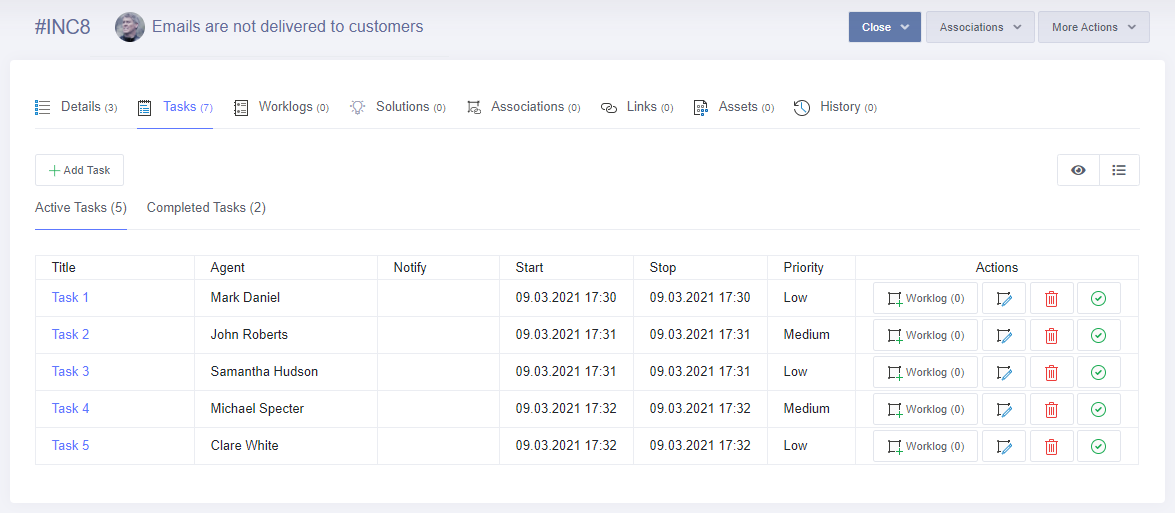Click the edit icon for Task 4
This screenshot has width=1175, height=513.
(1004, 409)
